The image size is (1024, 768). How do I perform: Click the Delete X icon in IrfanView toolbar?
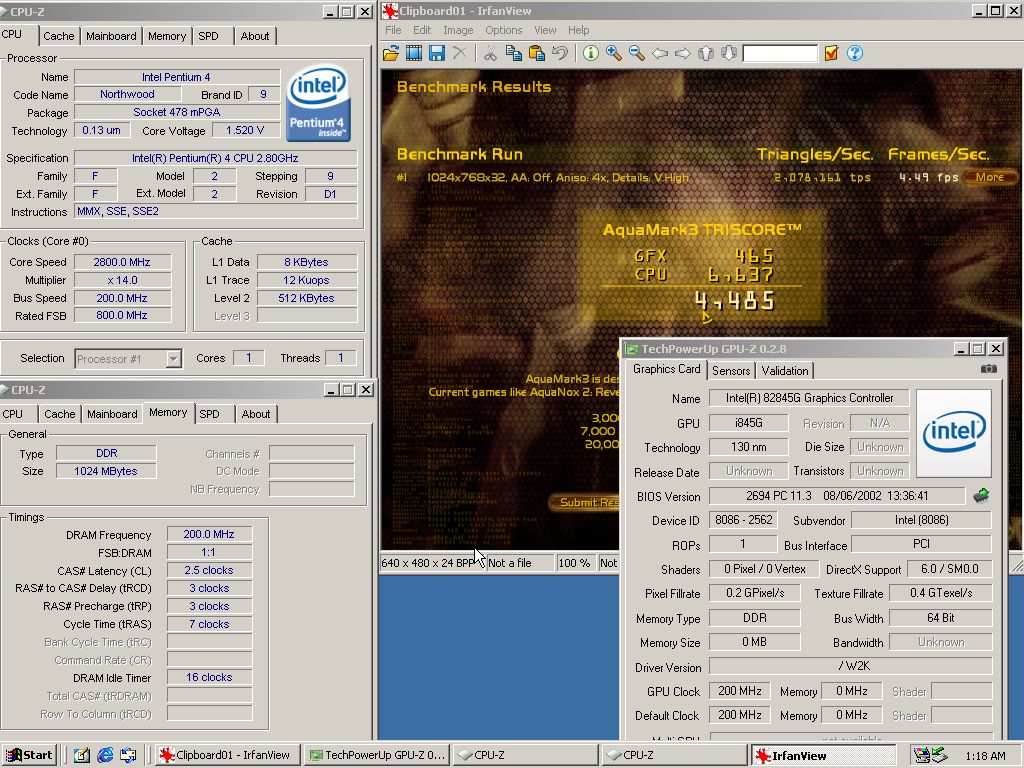459,54
